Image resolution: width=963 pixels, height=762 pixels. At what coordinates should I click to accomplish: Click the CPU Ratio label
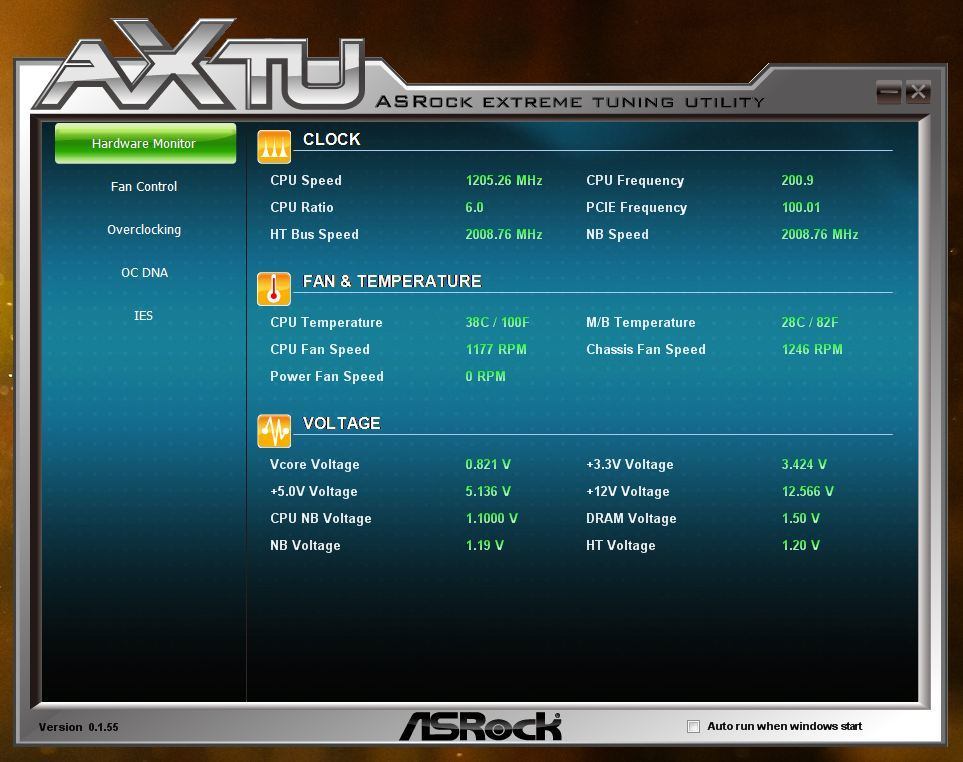(x=302, y=208)
